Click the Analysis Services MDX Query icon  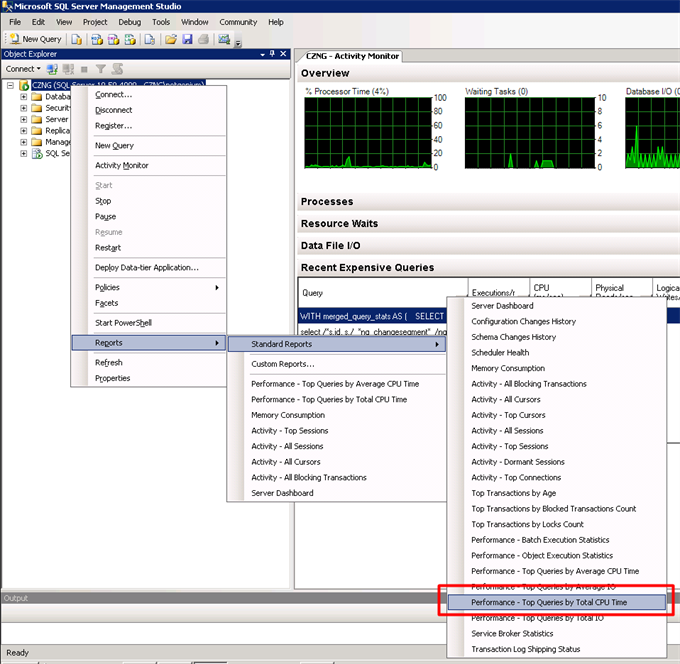[x=97, y=39]
